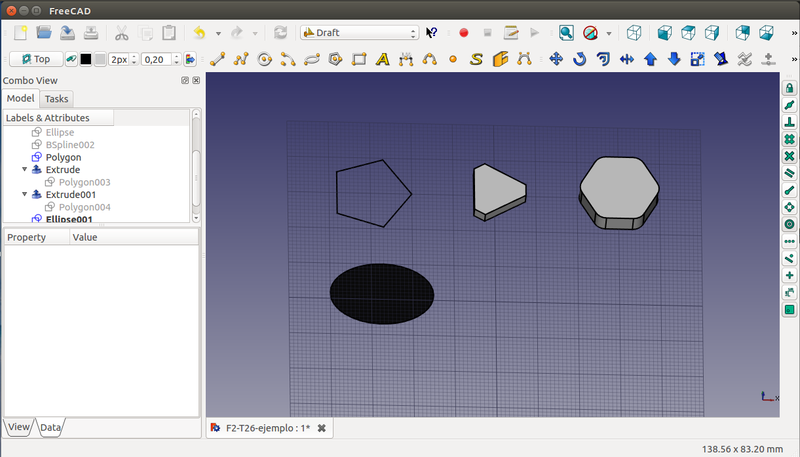Choose the Draft Circle tool

[x=265, y=59]
